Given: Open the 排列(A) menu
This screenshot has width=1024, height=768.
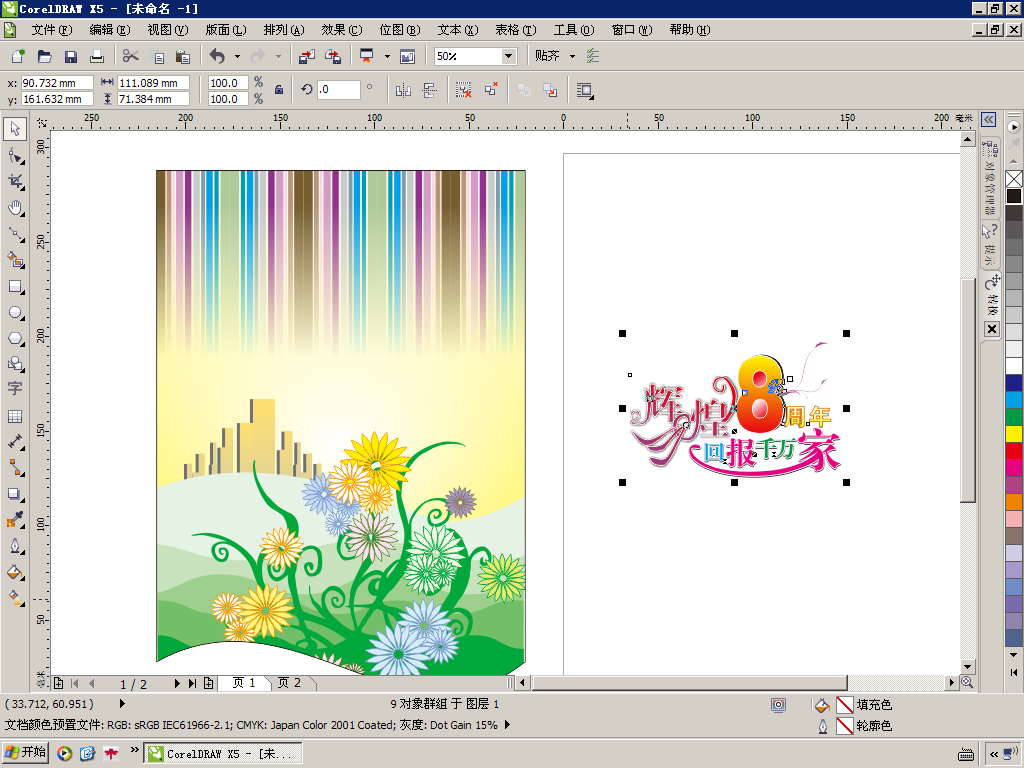Looking at the screenshot, I should point(284,29).
